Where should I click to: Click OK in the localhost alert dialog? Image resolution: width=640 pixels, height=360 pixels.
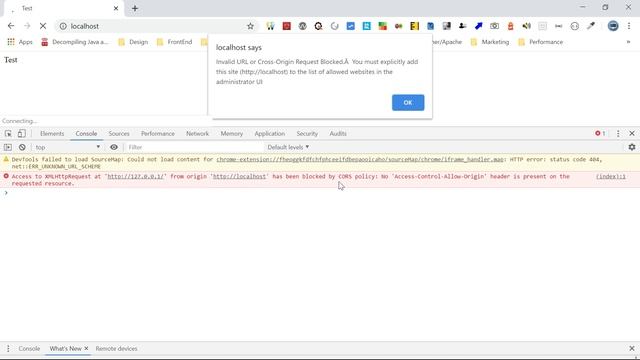[408, 102]
